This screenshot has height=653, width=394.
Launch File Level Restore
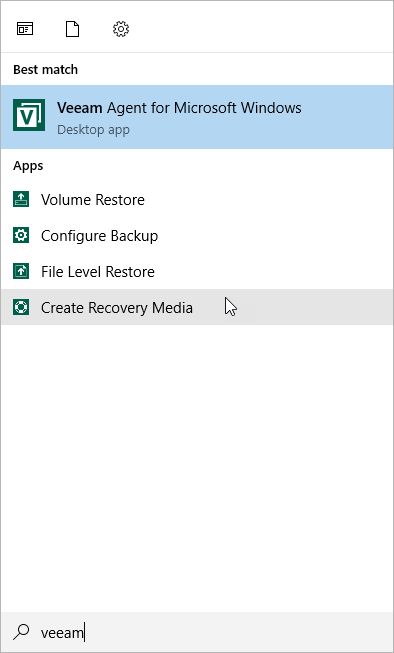197,272
